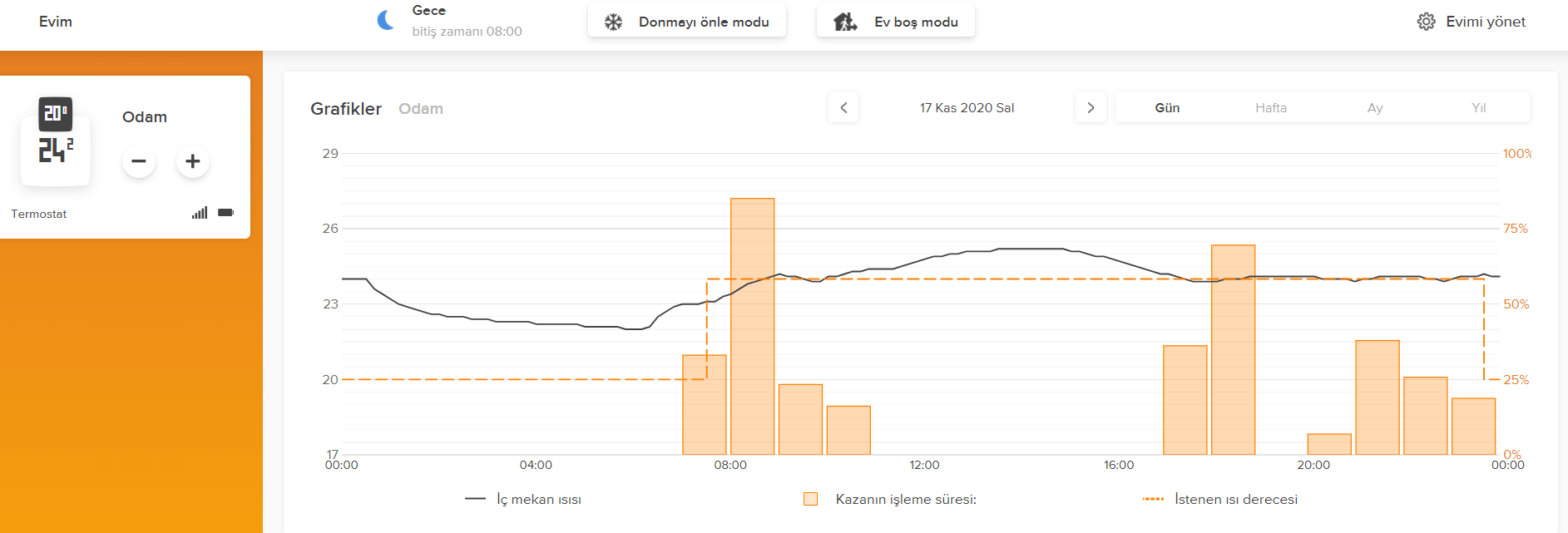Increase Odam temperature with plus button
Viewport: 1568px width, 533px height.
[x=192, y=161]
